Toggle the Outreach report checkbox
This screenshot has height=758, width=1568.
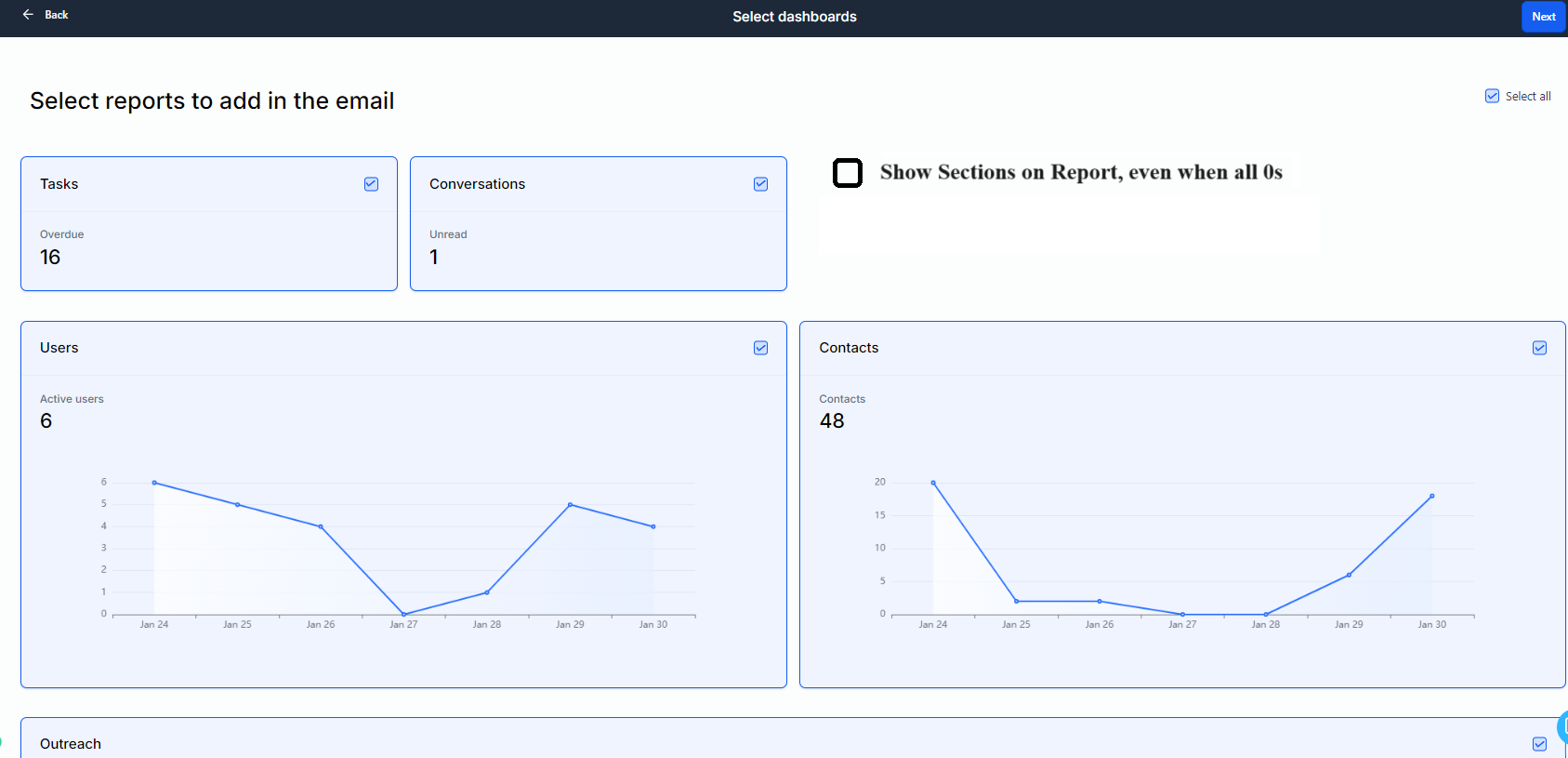(x=1539, y=744)
